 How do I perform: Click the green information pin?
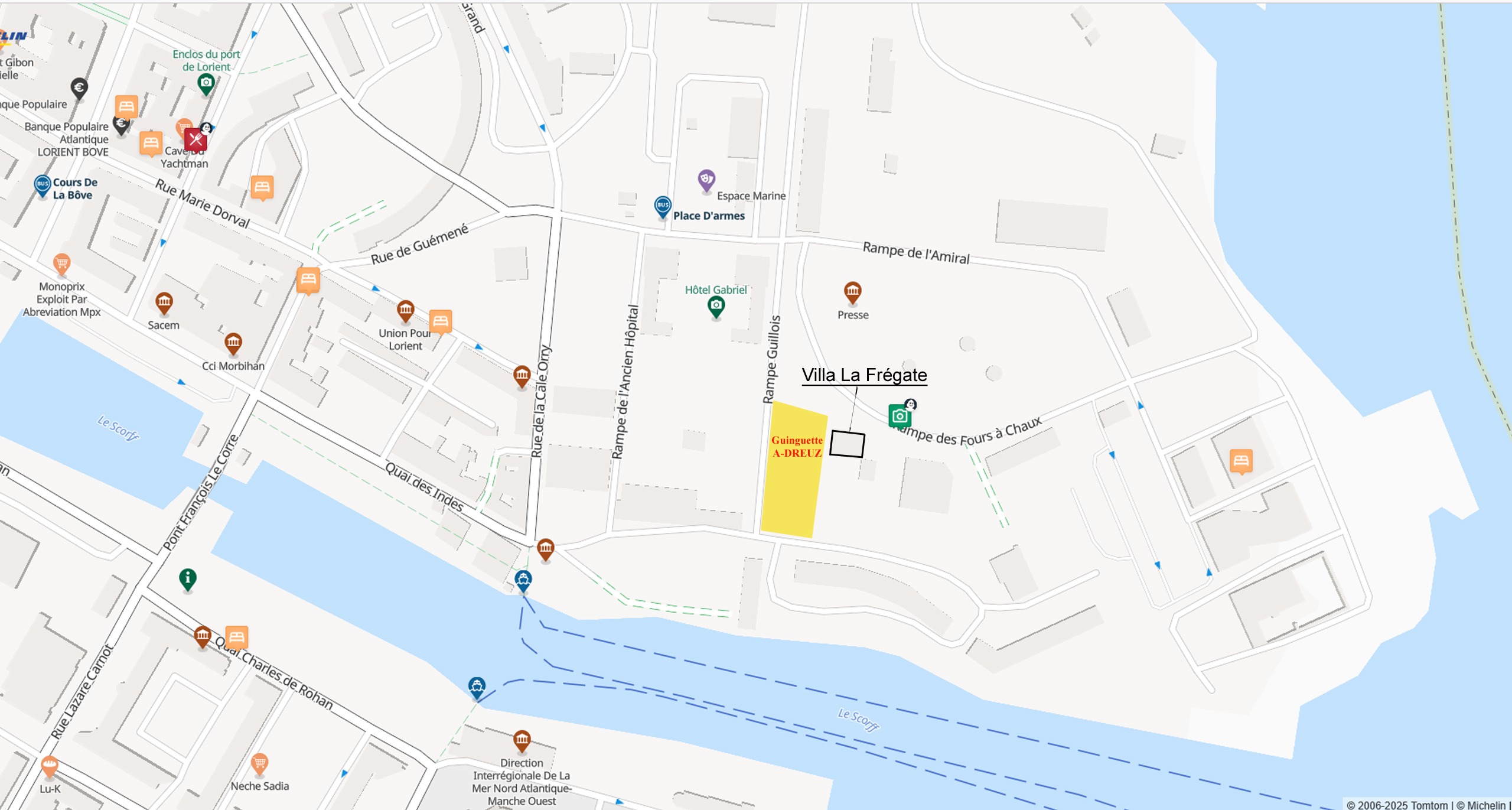click(187, 579)
